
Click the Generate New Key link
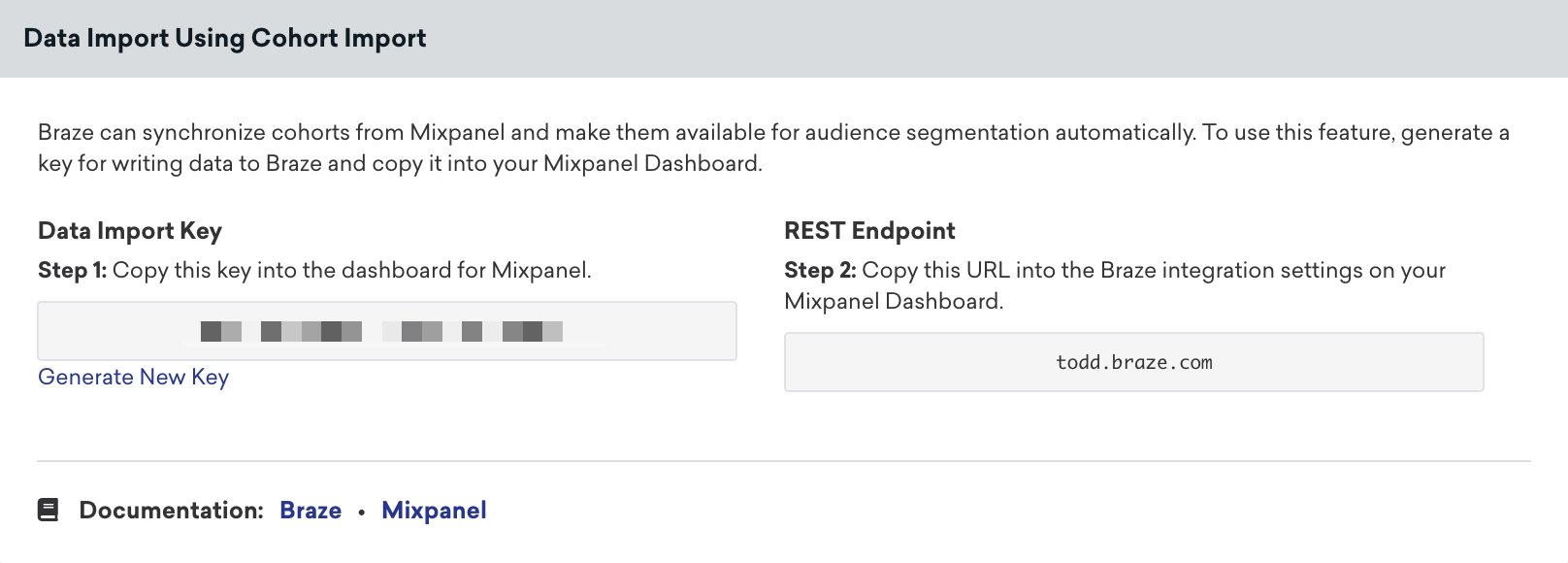133,377
